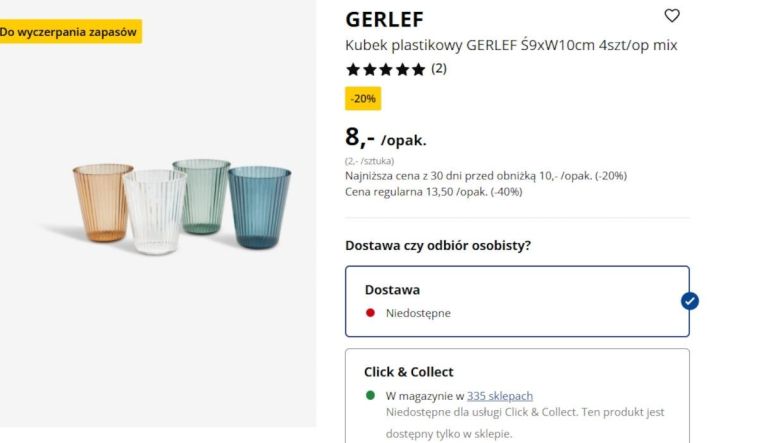Add GERLEF to wishlist with heart icon
The height and width of the screenshot is (443, 759).
[x=672, y=16]
